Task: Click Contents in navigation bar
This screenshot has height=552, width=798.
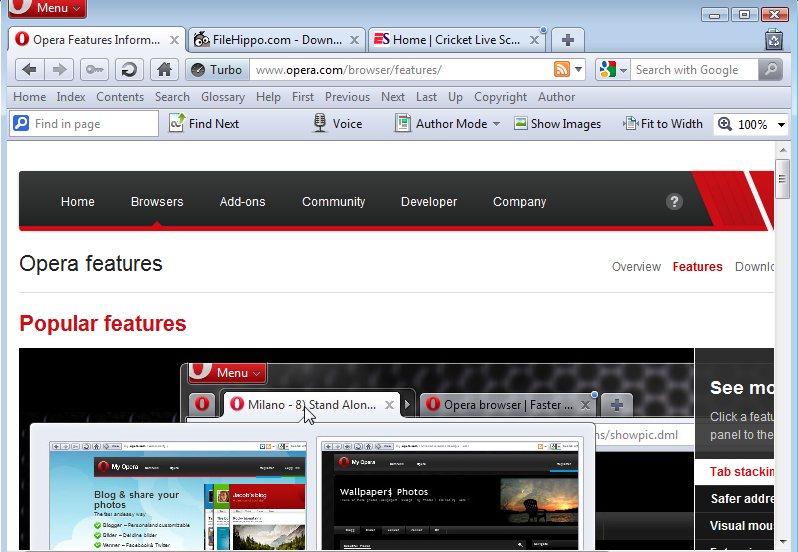Action: pyautogui.click(x=120, y=97)
